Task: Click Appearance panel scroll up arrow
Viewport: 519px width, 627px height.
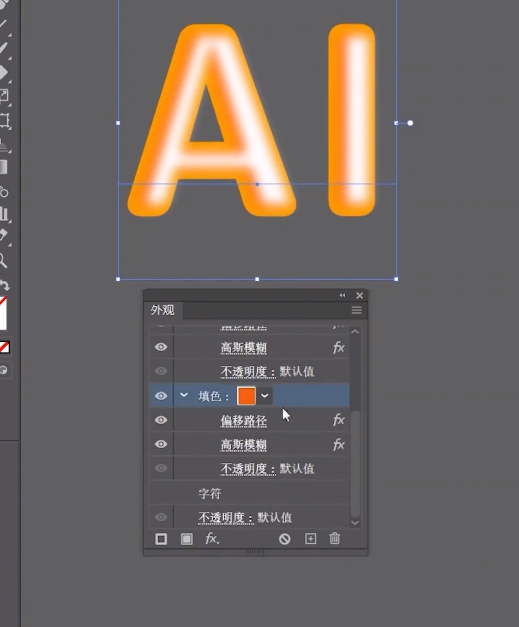Action: coord(355,331)
